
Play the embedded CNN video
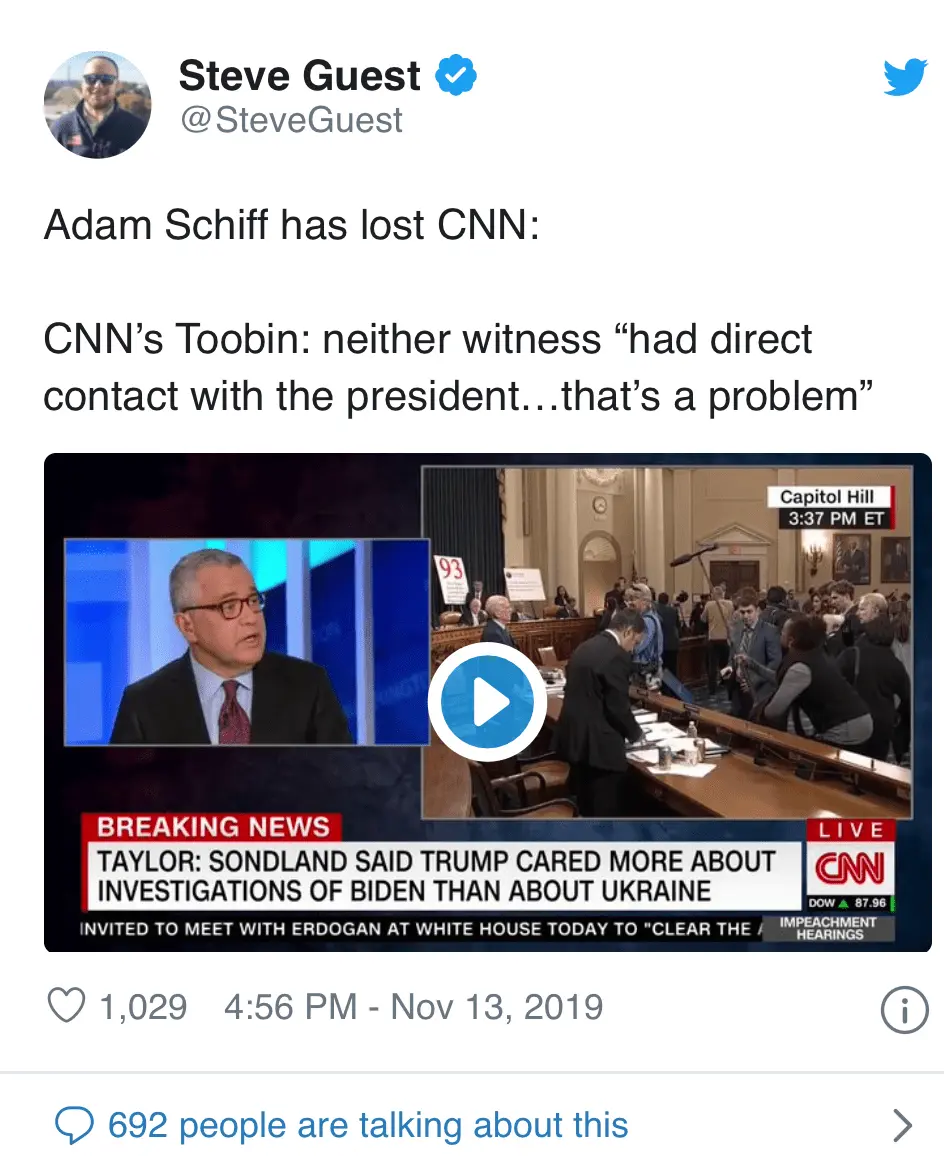(487, 703)
